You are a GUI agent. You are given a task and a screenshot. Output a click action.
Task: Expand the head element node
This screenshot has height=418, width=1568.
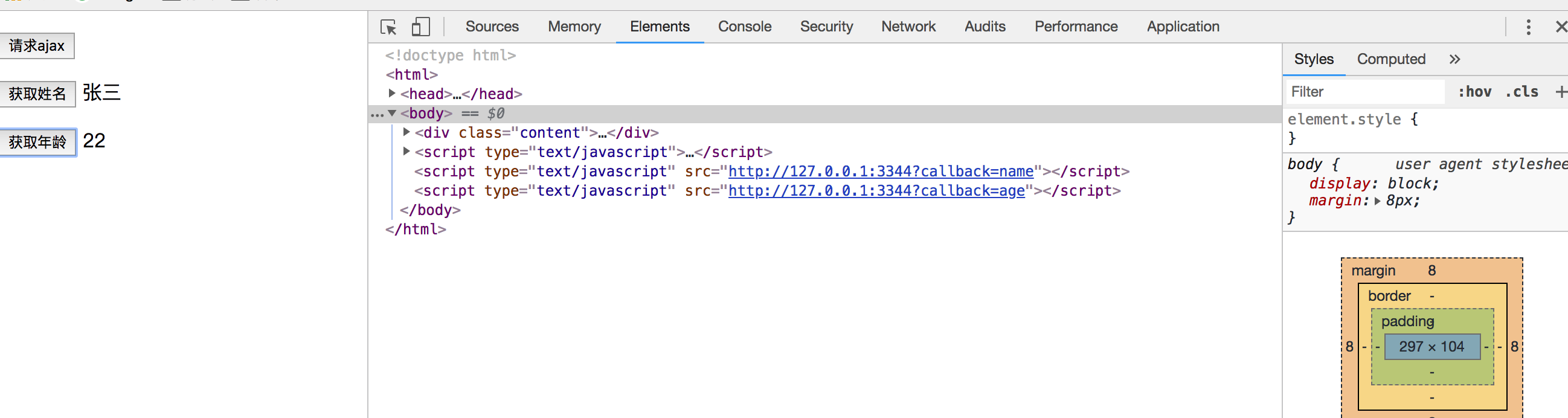point(392,93)
